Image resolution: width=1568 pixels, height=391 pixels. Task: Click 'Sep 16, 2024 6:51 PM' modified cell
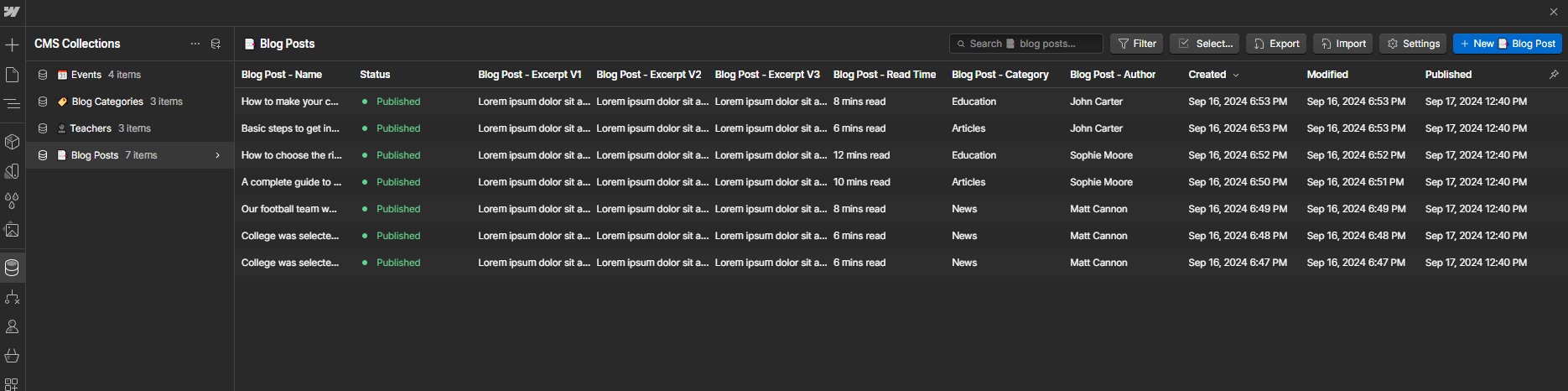pyautogui.click(x=1355, y=182)
